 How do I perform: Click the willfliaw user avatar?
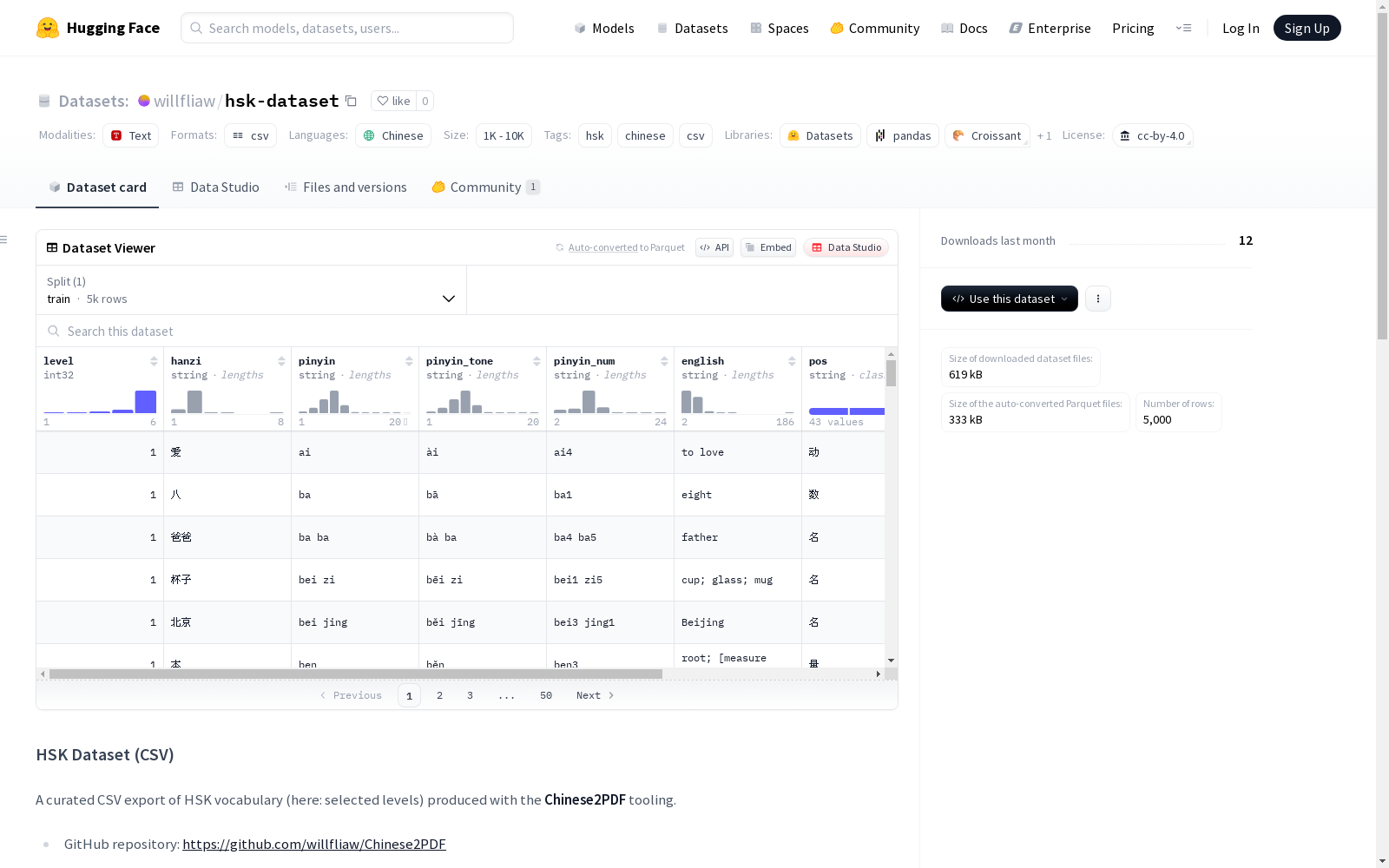tap(144, 101)
